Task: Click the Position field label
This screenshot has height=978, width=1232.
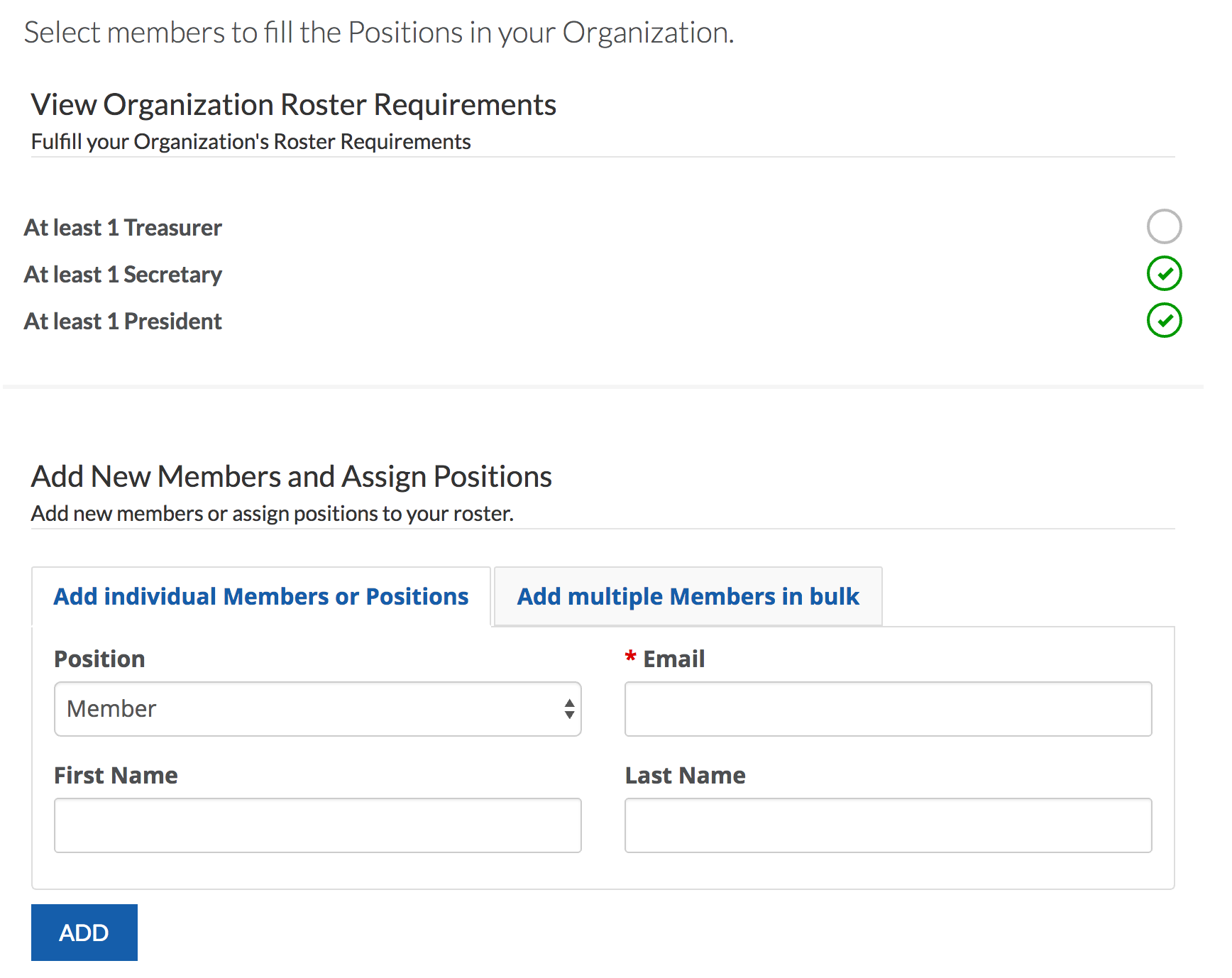Action: tap(100, 659)
